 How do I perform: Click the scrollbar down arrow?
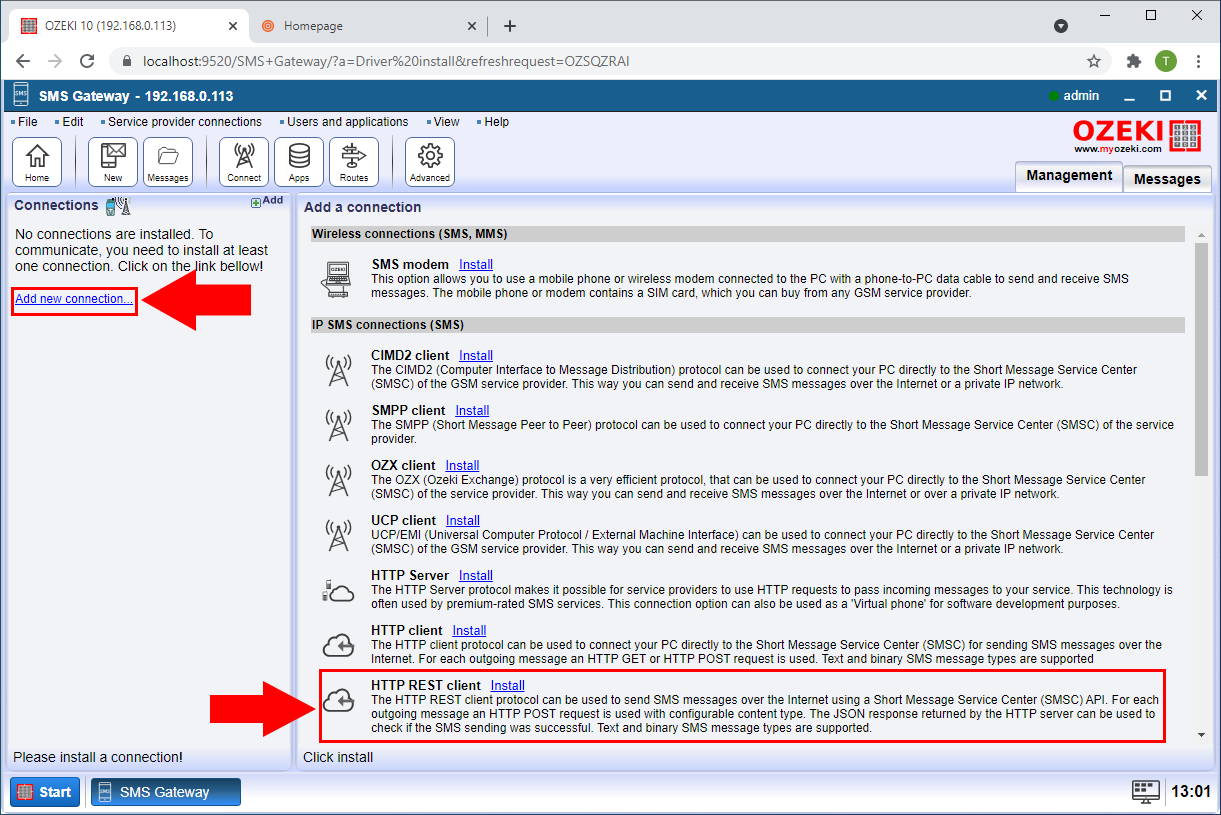click(1201, 735)
